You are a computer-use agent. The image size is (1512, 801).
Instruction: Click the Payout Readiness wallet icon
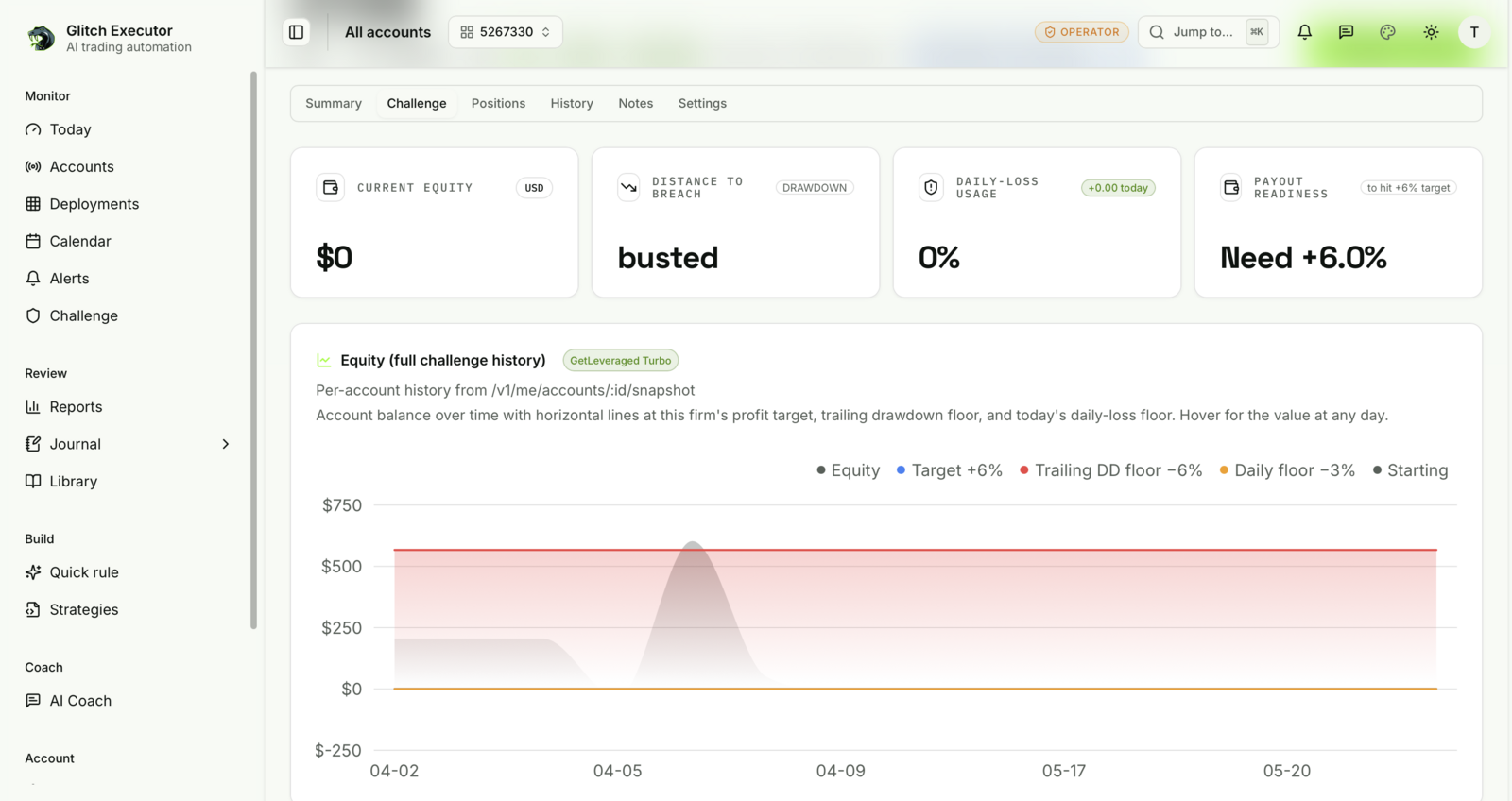click(x=1231, y=187)
